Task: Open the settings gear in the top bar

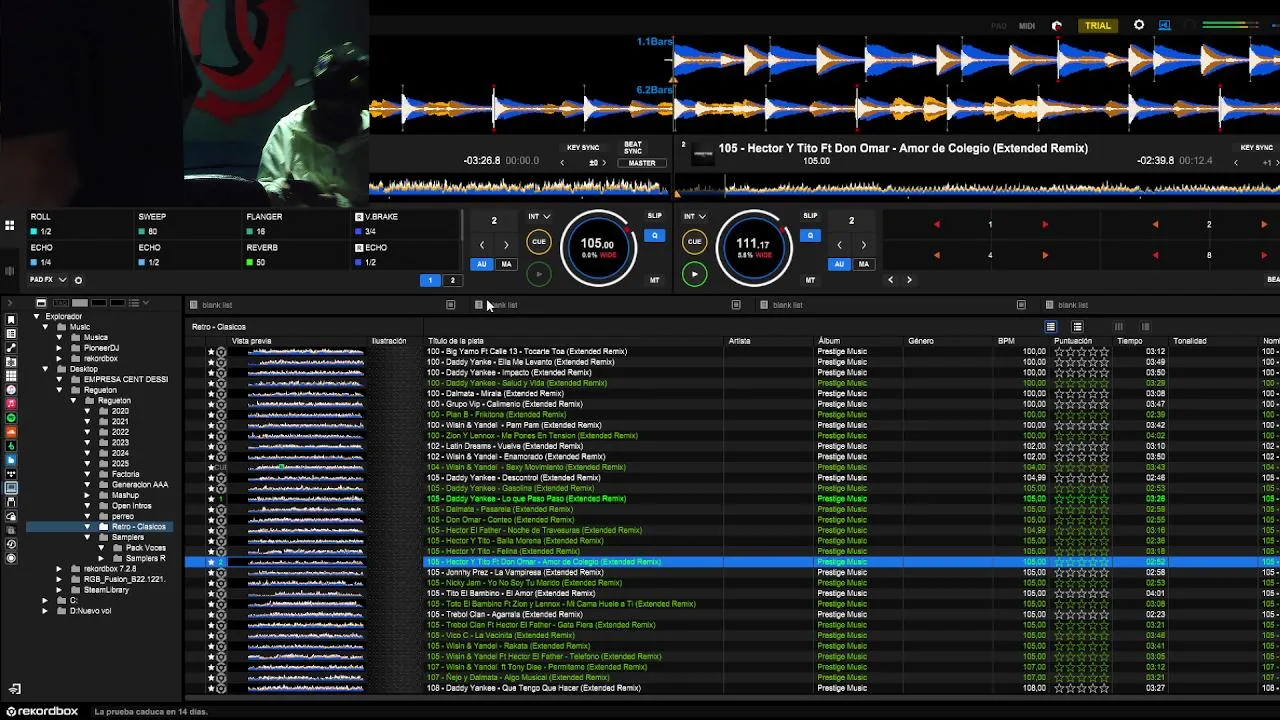Action: click(x=1139, y=25)
